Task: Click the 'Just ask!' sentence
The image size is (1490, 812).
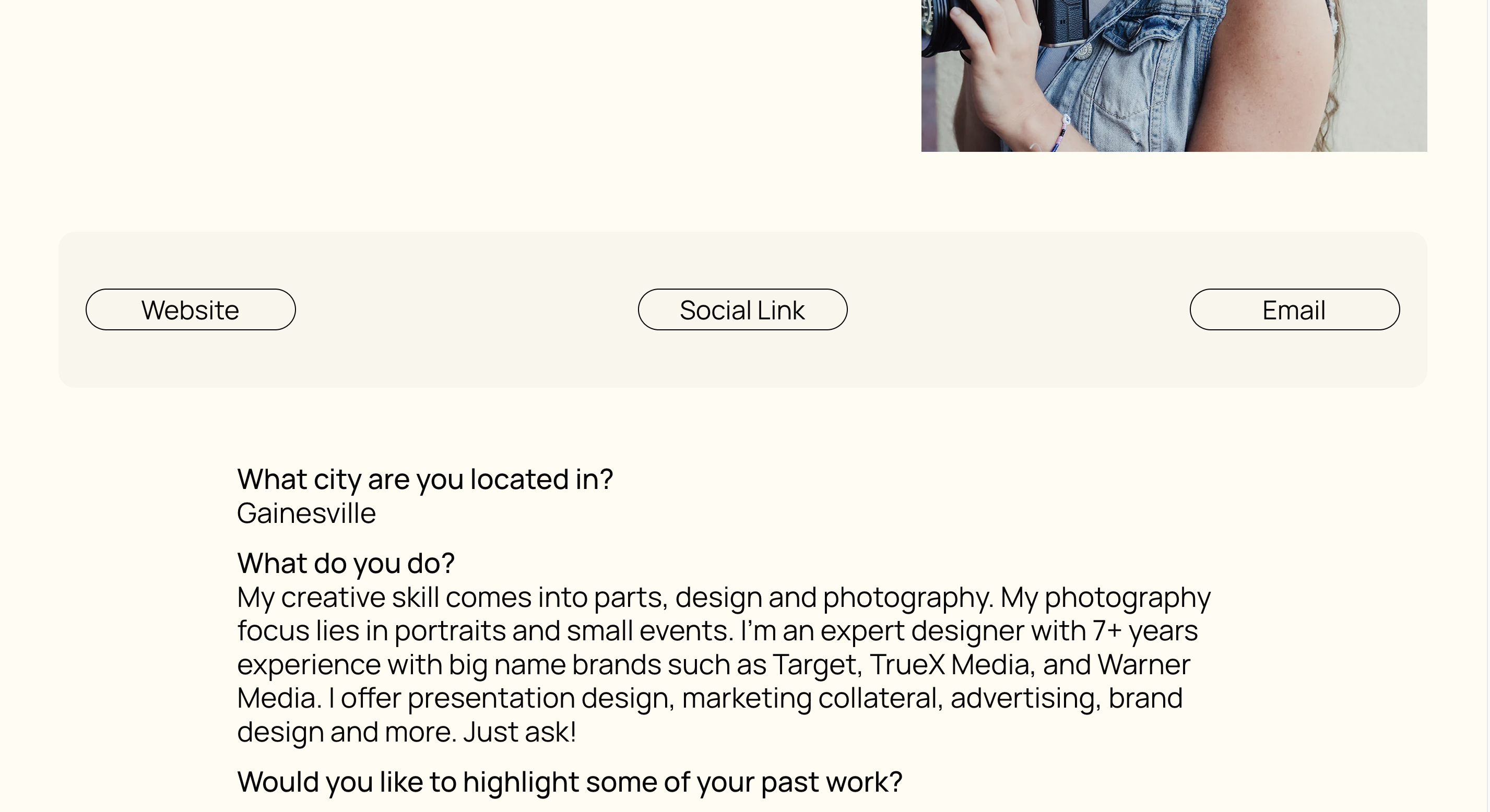Action: (519, 732)
